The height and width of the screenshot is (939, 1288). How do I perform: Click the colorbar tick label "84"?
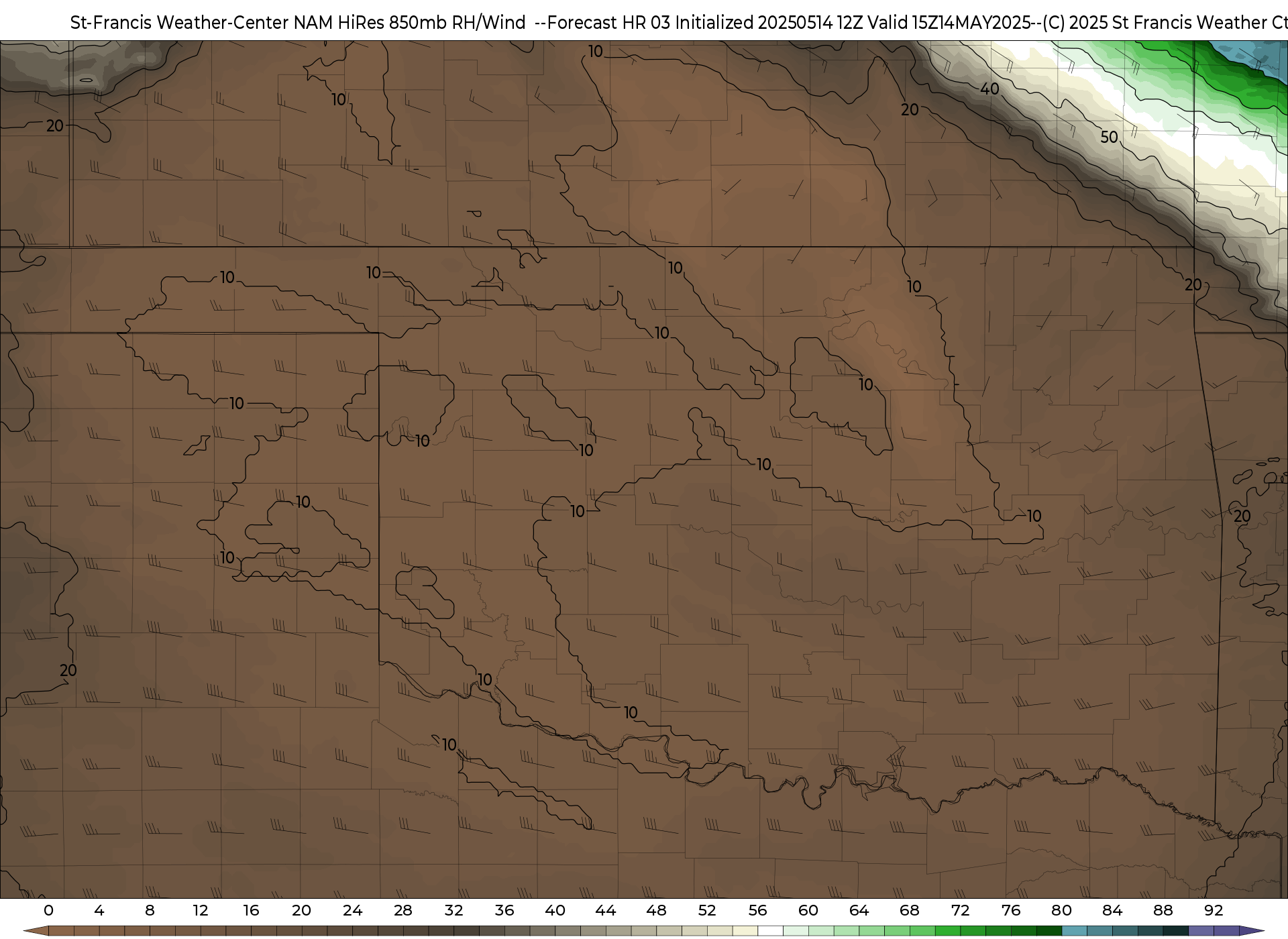[x=1112, y=910]
